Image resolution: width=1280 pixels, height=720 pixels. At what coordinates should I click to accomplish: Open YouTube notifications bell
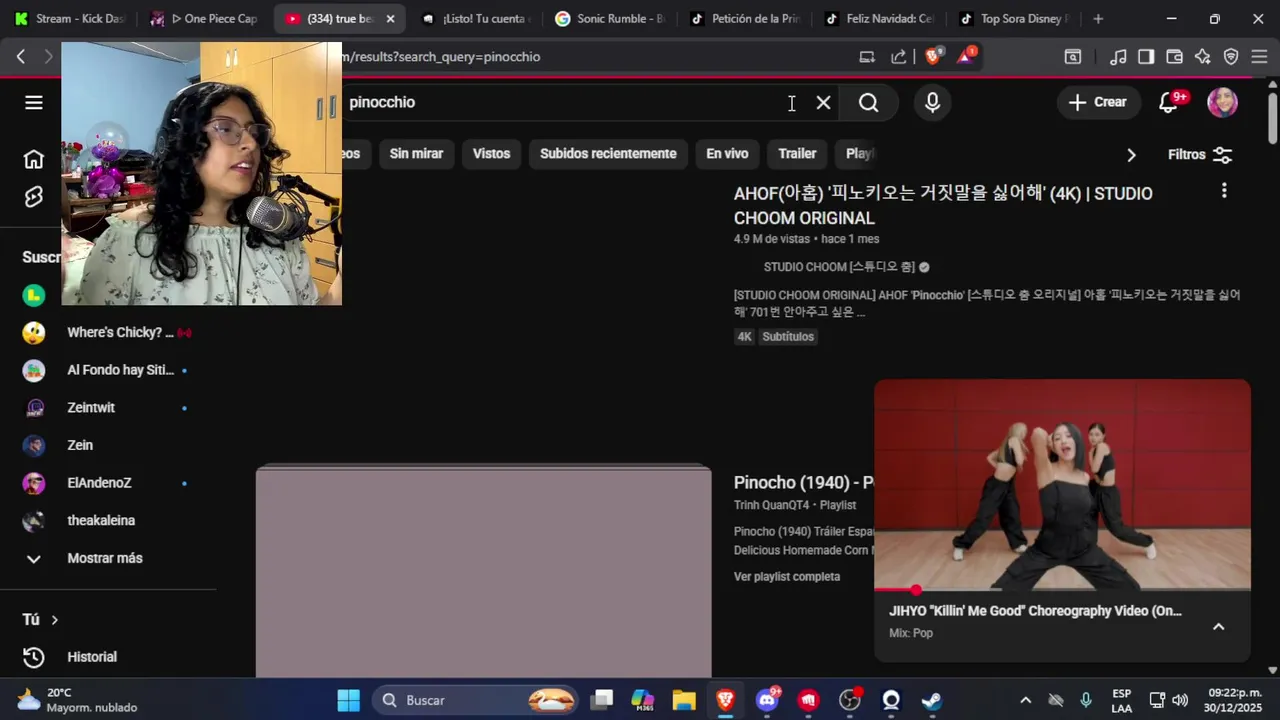click(1170, 102)
